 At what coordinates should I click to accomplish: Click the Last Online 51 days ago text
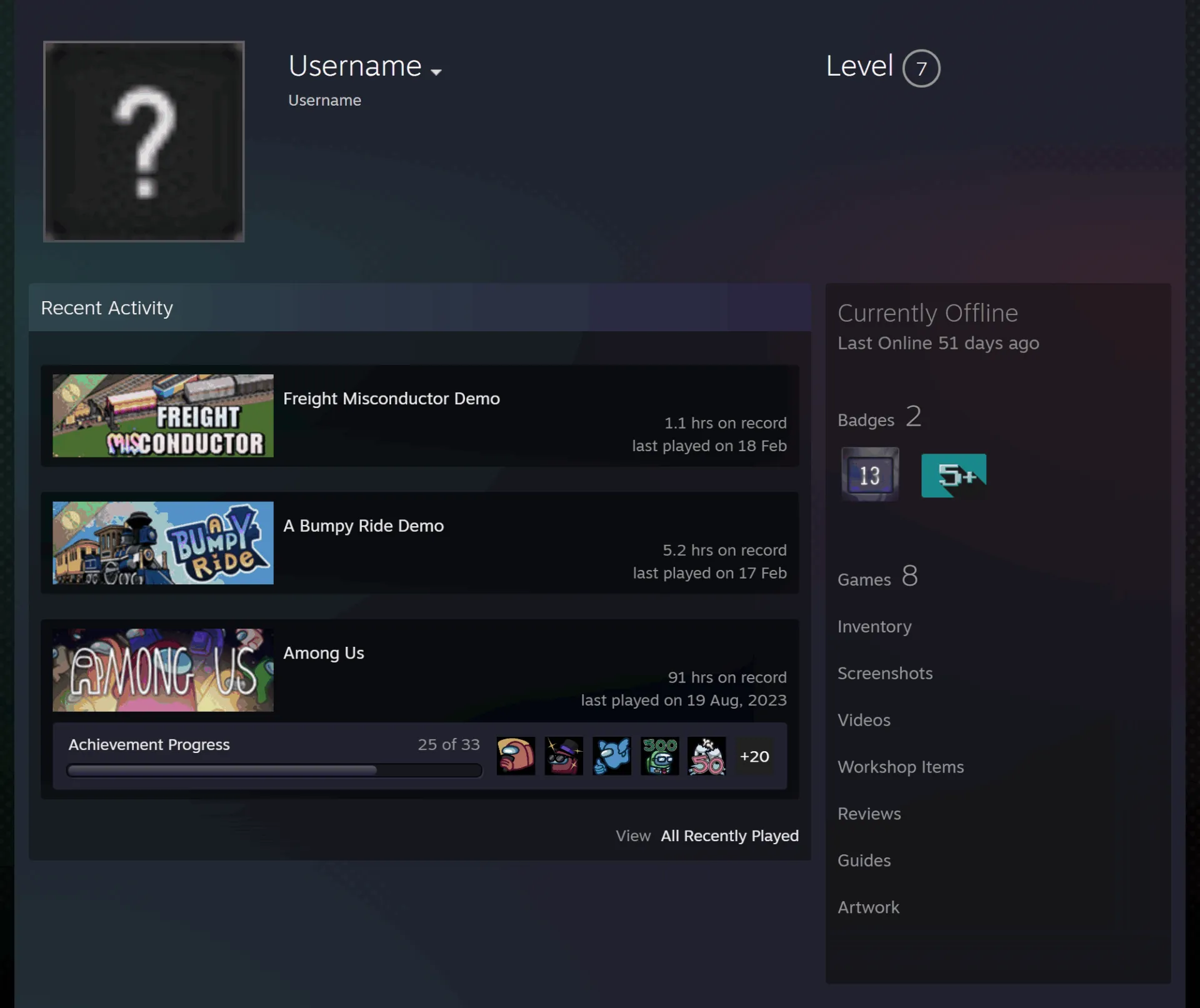[938, 343]
